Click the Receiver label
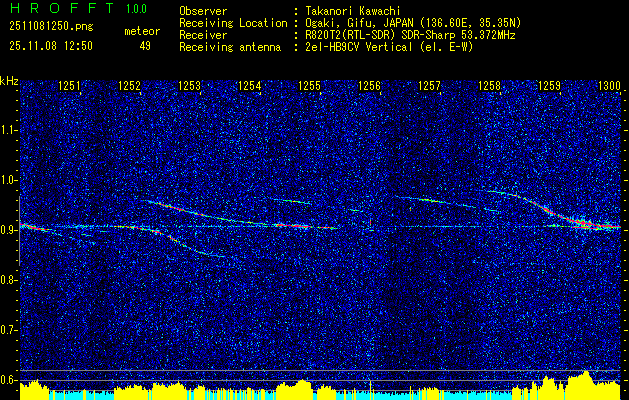 pos(203,35)
